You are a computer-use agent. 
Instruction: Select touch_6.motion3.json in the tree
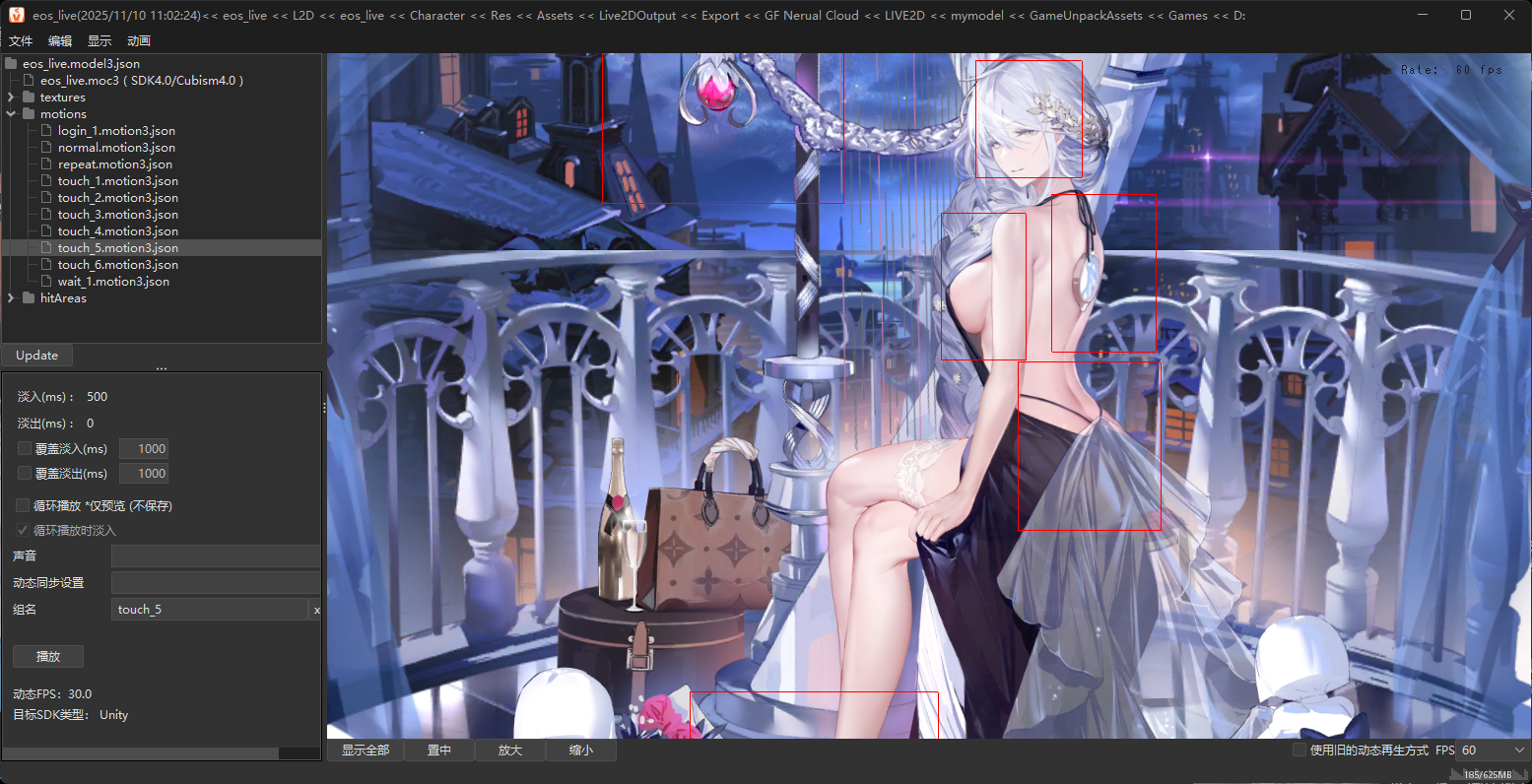pyautogui.click(x=118, y=264)
